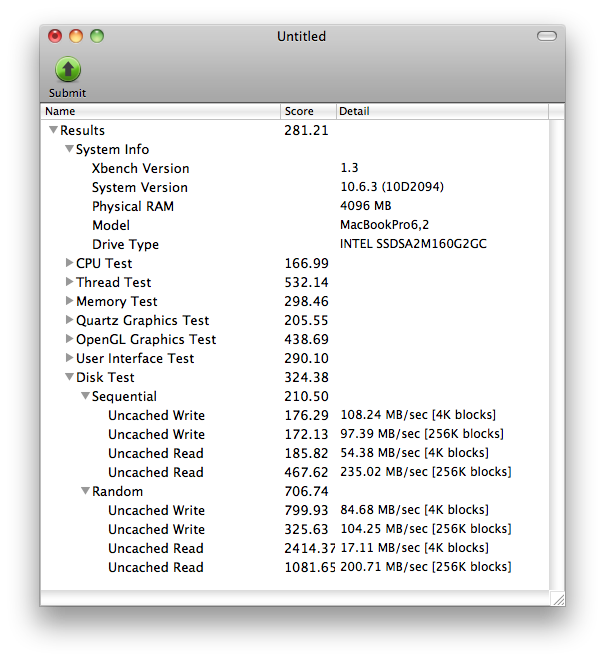Click detail 108.24 MB/sec [4K blocks]

click(x=418, y=414)
